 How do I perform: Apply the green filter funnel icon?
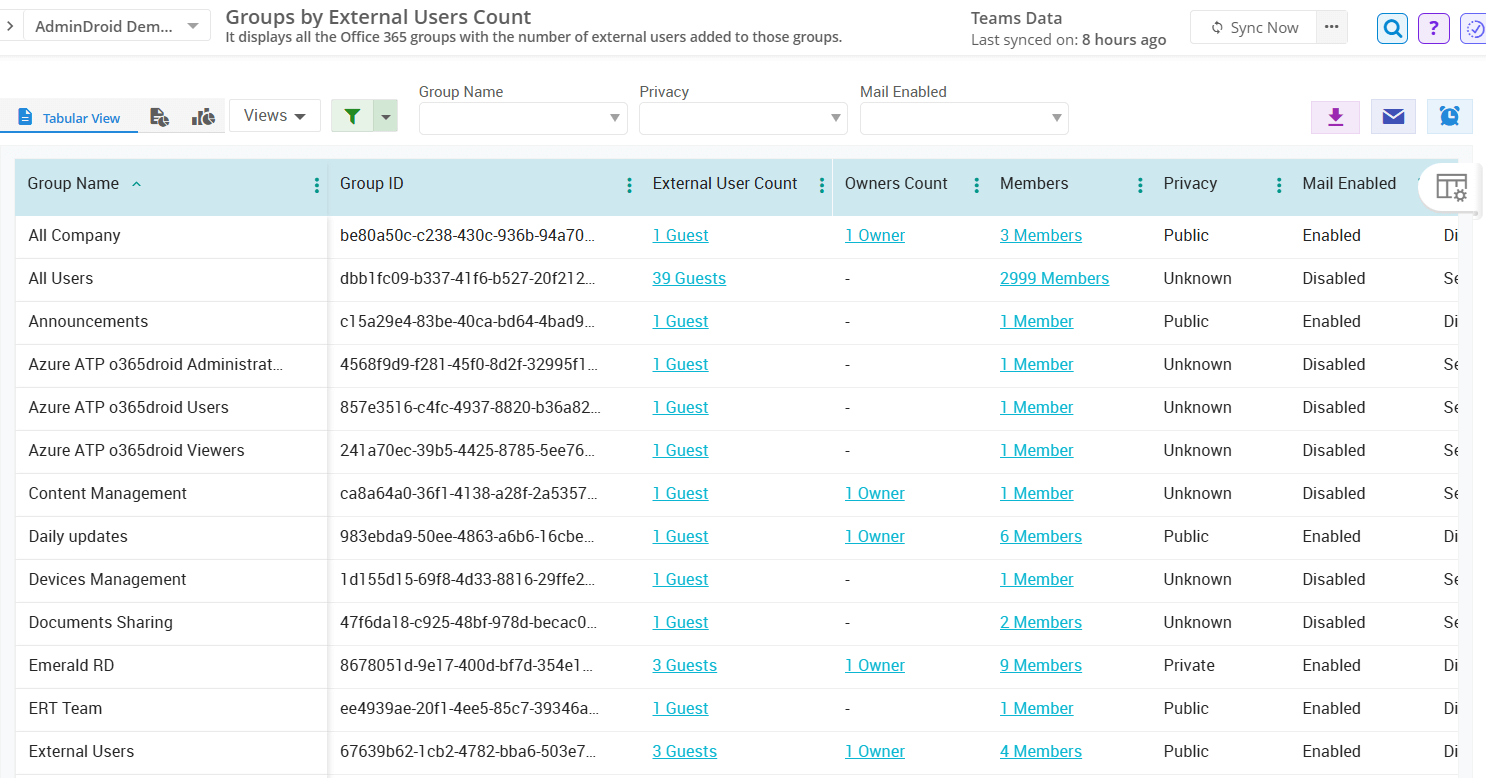(352, 116)
